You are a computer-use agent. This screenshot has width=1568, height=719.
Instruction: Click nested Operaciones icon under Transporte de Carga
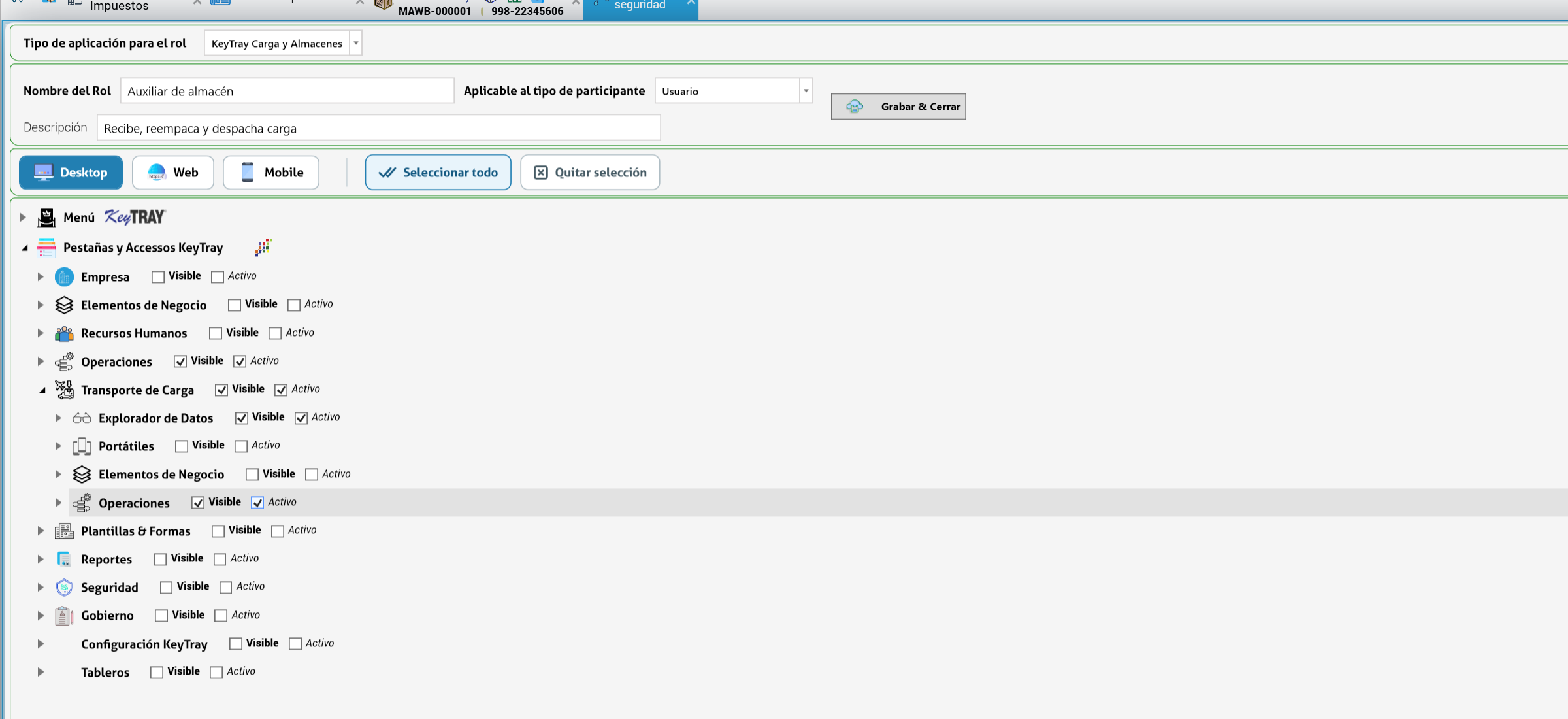click(82, 503)
